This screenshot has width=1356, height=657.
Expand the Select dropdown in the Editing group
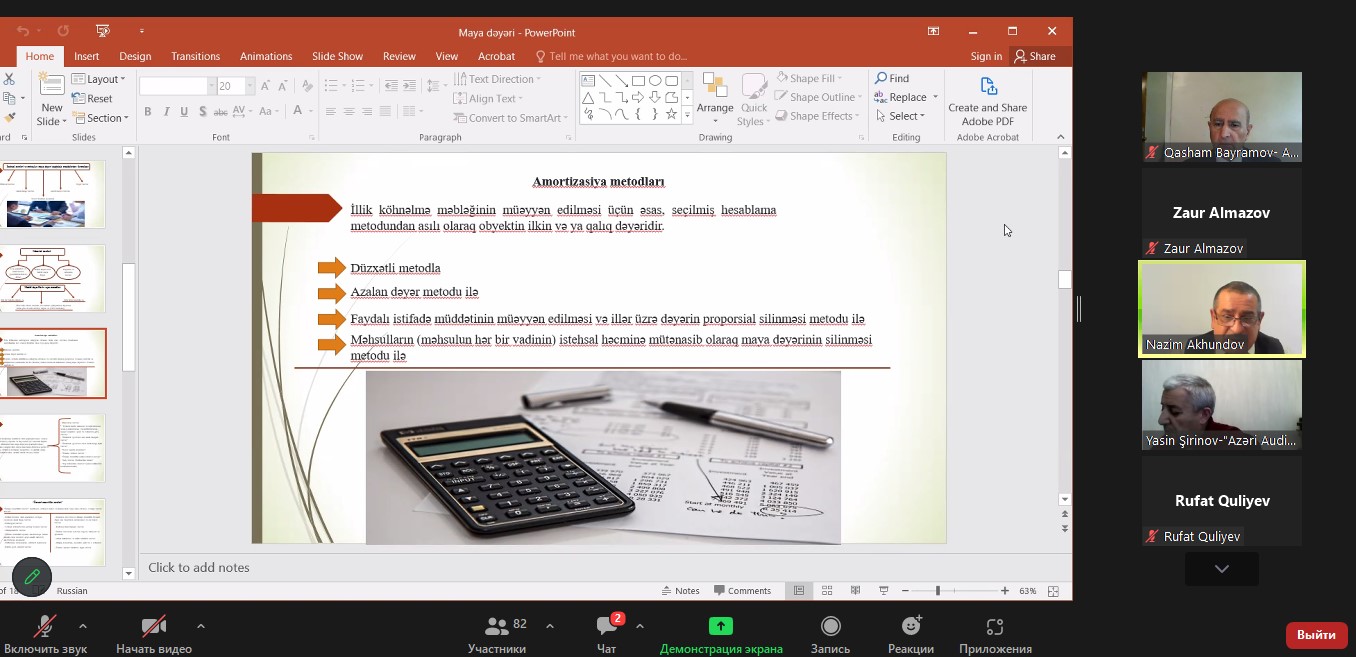pos(906,116)
